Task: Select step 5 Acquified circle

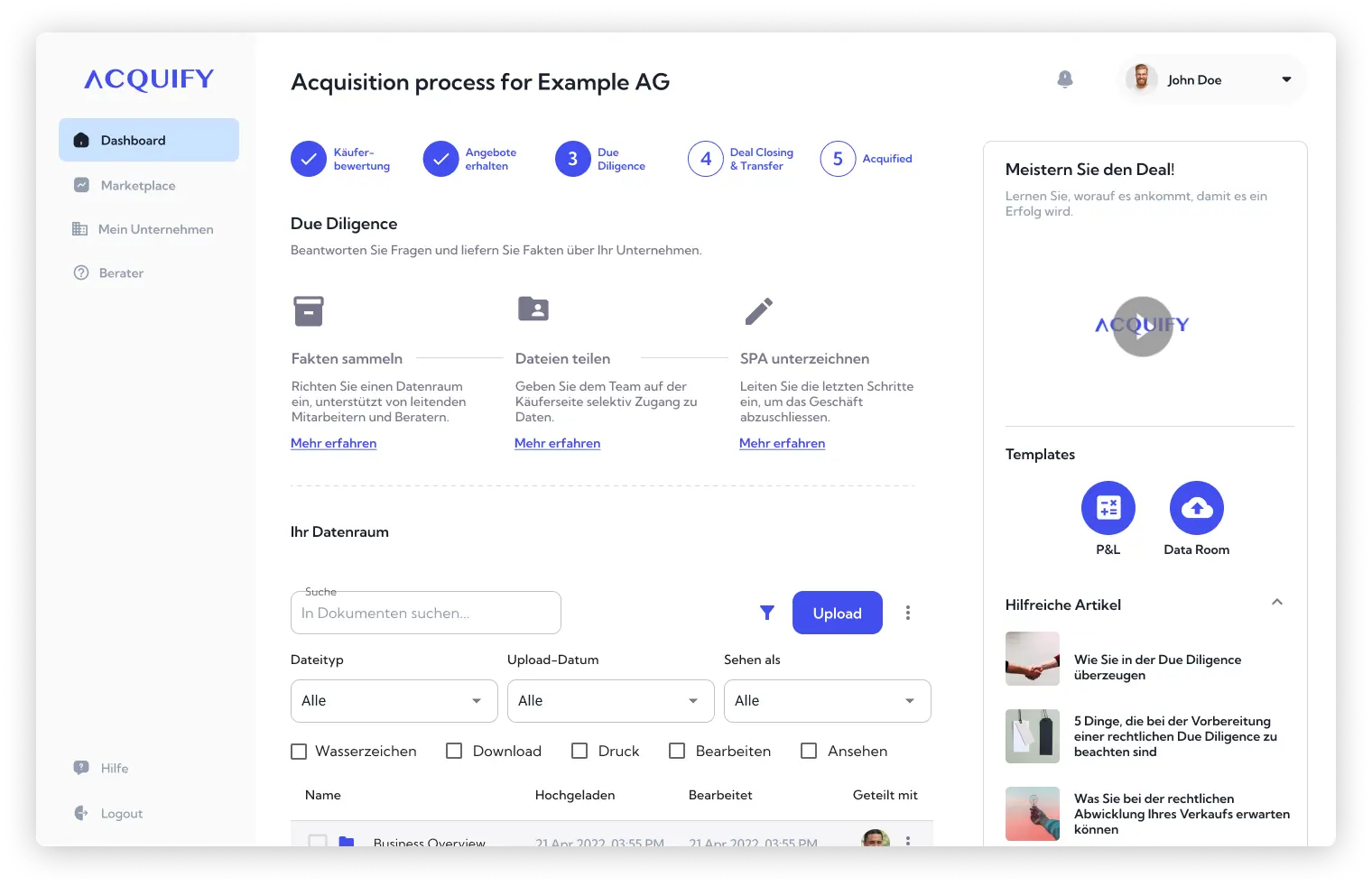Action: tap(838, 159)
